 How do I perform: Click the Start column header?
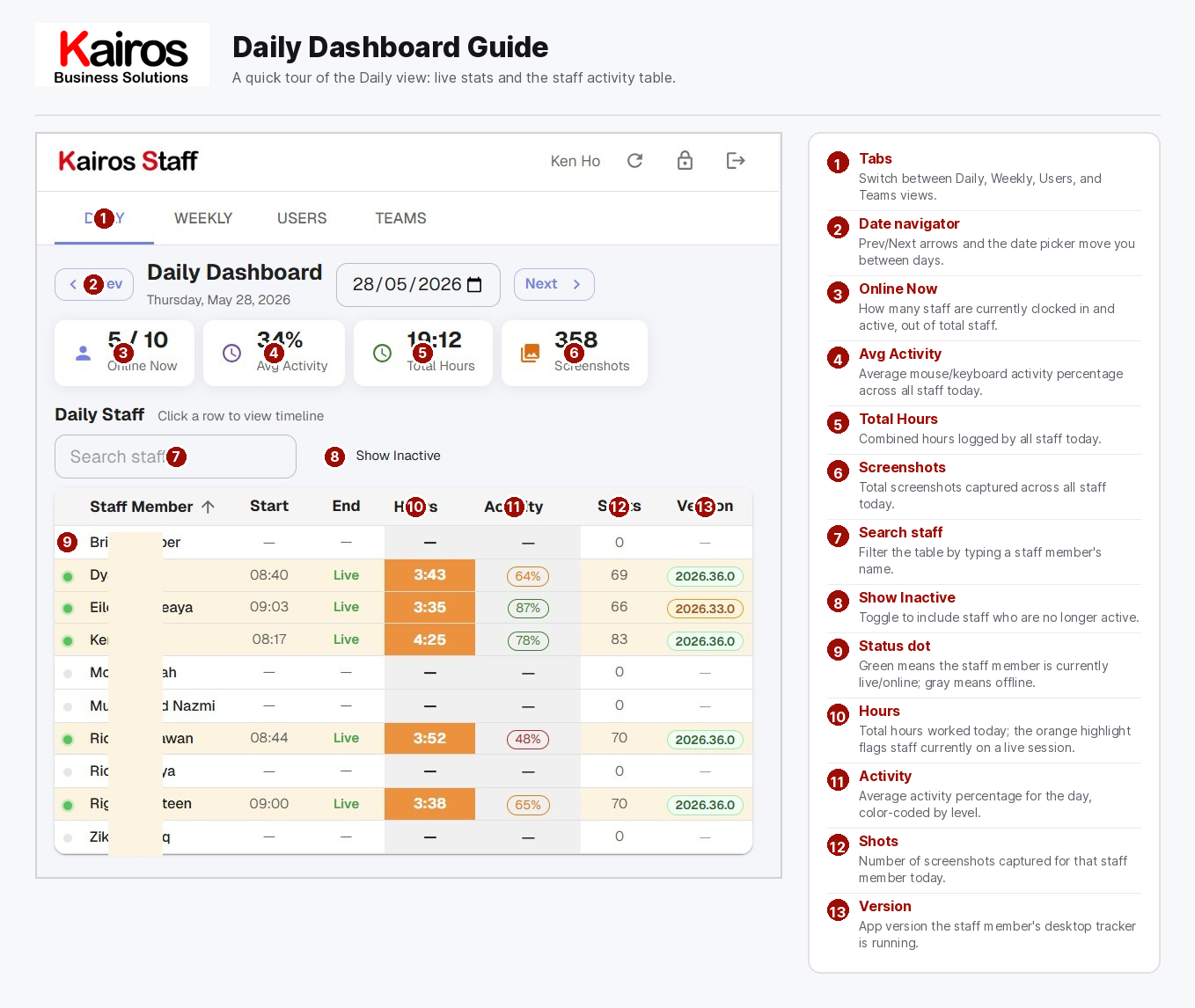269,506
